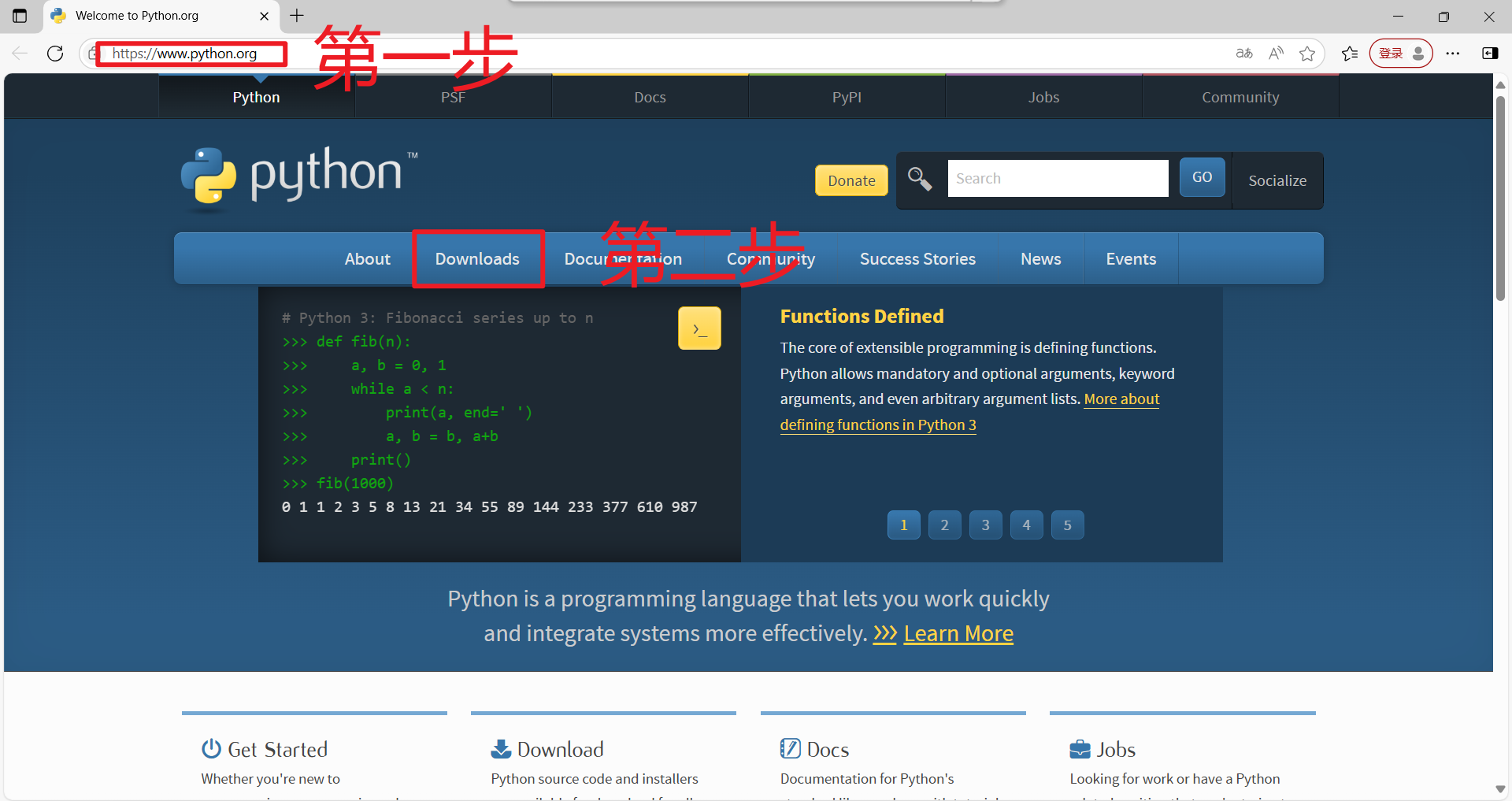Click the Learn More link
The height and width of the screenshot is (801, 1512).
click(958, 633)
